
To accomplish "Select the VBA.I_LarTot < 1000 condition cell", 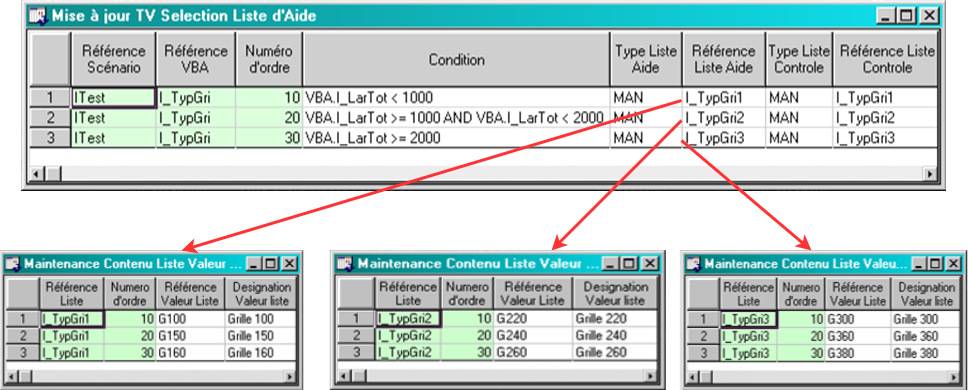I will (x=456, y=98).
